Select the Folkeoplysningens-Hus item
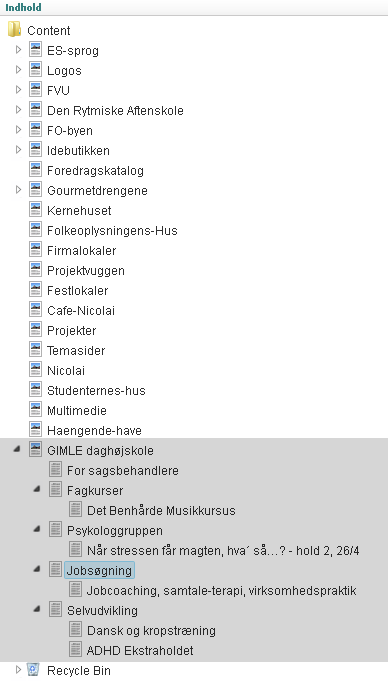The width and height of the screenshot is (388, 684). [112, 230]
